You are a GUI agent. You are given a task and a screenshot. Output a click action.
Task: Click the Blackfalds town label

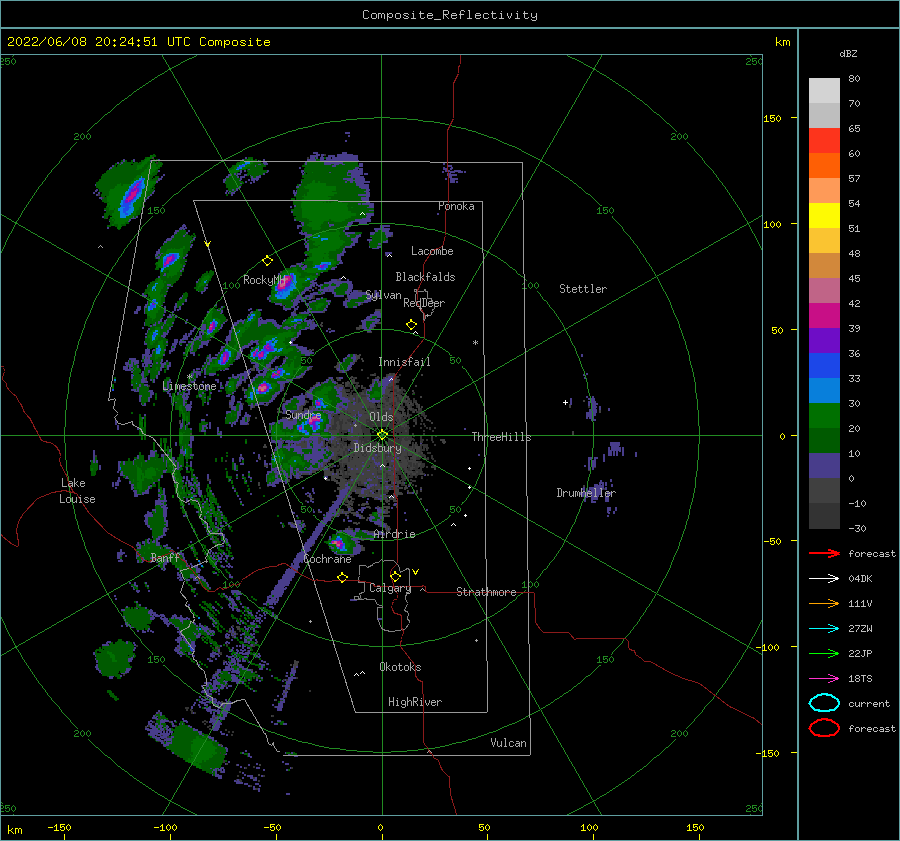point(425,277)
